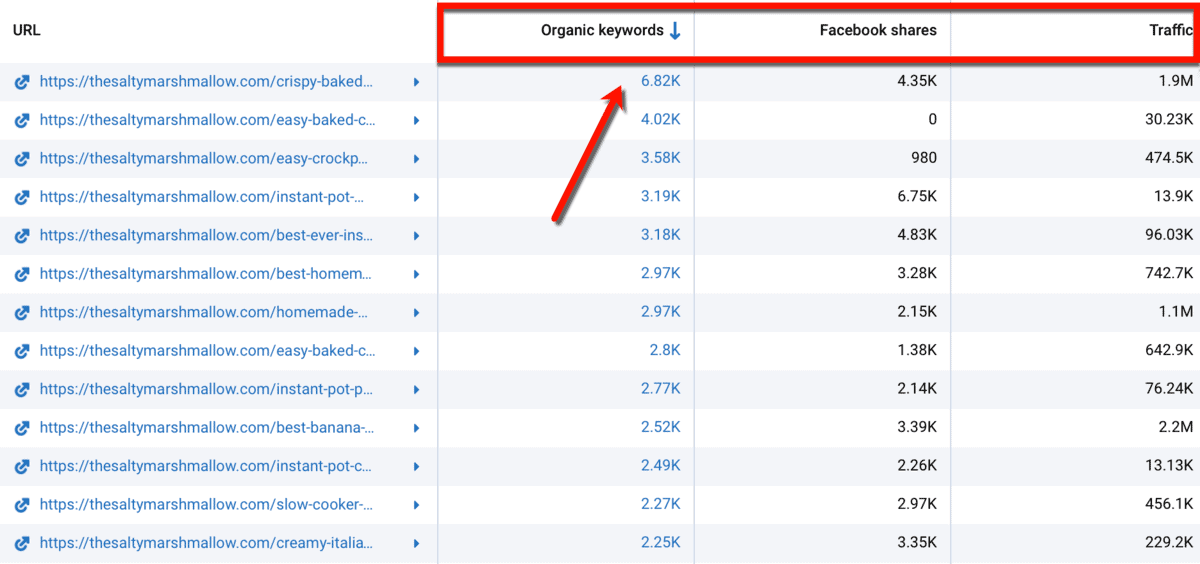This screenshot has width=1200, height=564.
Task: Select the 2.2M traffic cell
Action: pos(1175,428)
